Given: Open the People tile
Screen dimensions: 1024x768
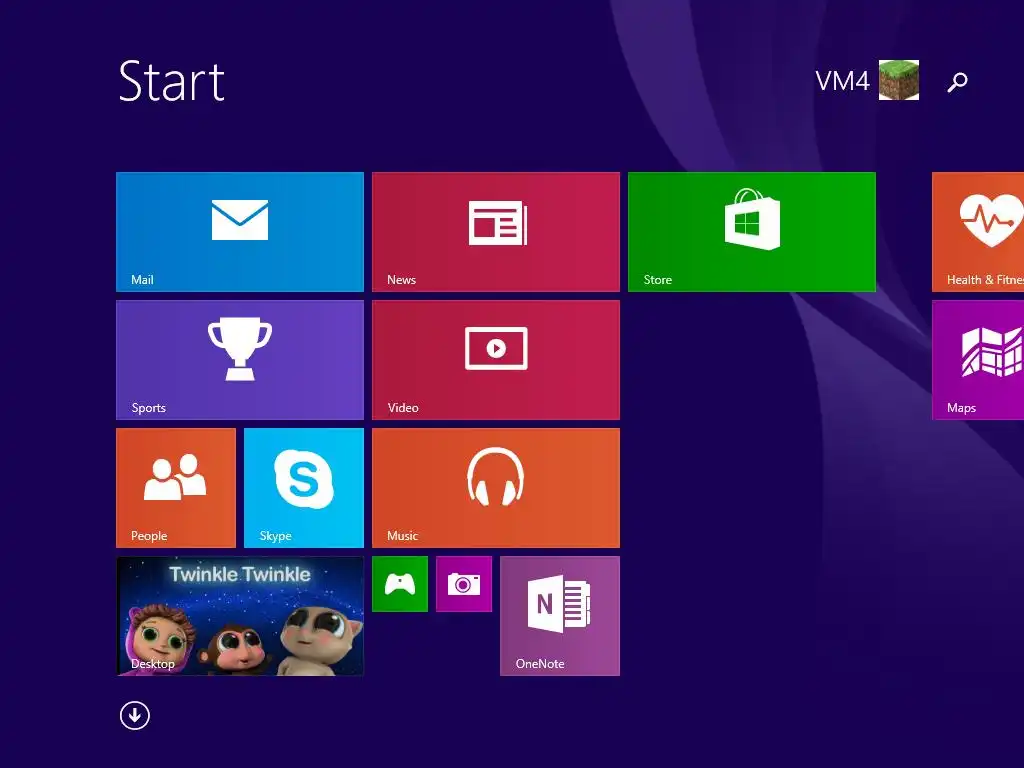Looking at the screenshot, I should click(176, 488).
